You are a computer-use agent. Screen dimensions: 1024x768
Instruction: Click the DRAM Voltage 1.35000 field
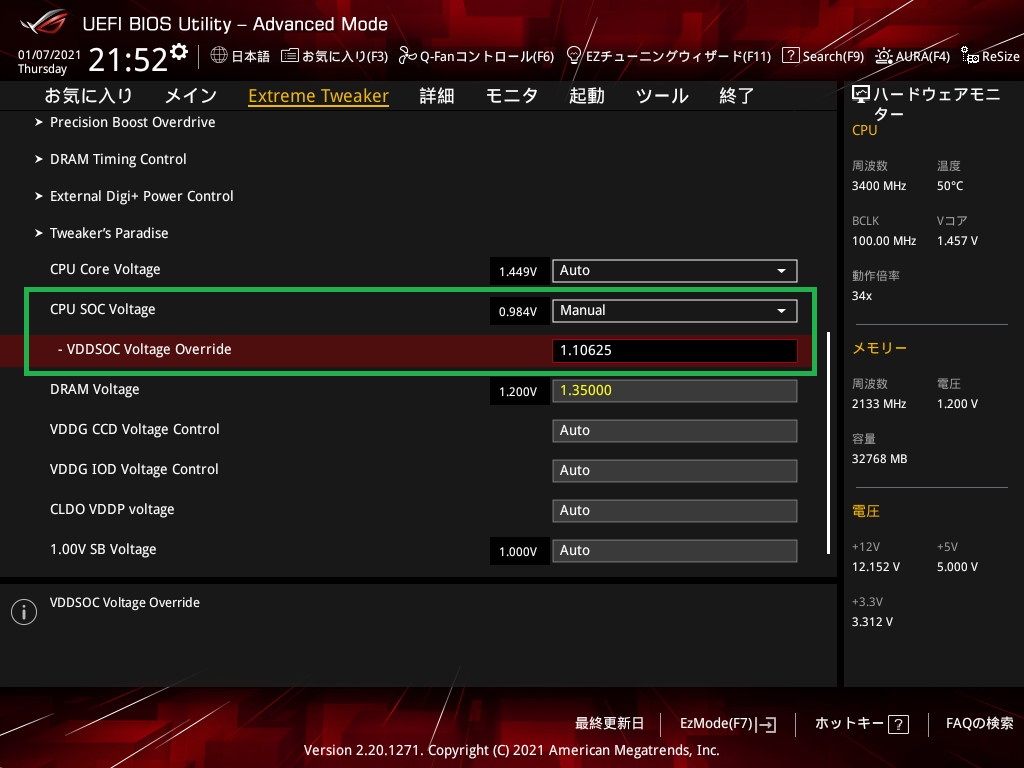[675, 391]
